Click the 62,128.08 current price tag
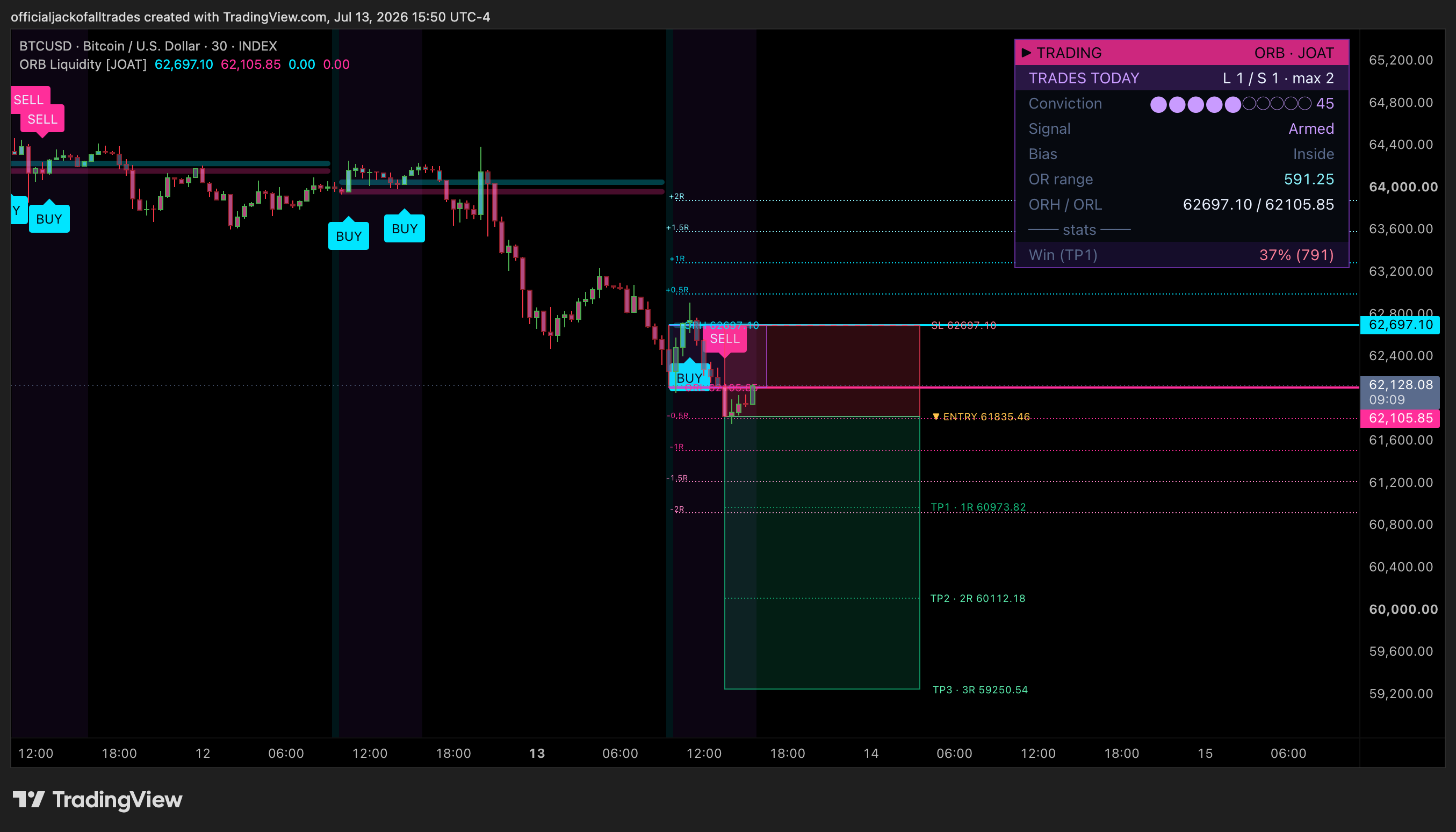This screenshot has height=832, width=1456. click(x=1400, y=392)
